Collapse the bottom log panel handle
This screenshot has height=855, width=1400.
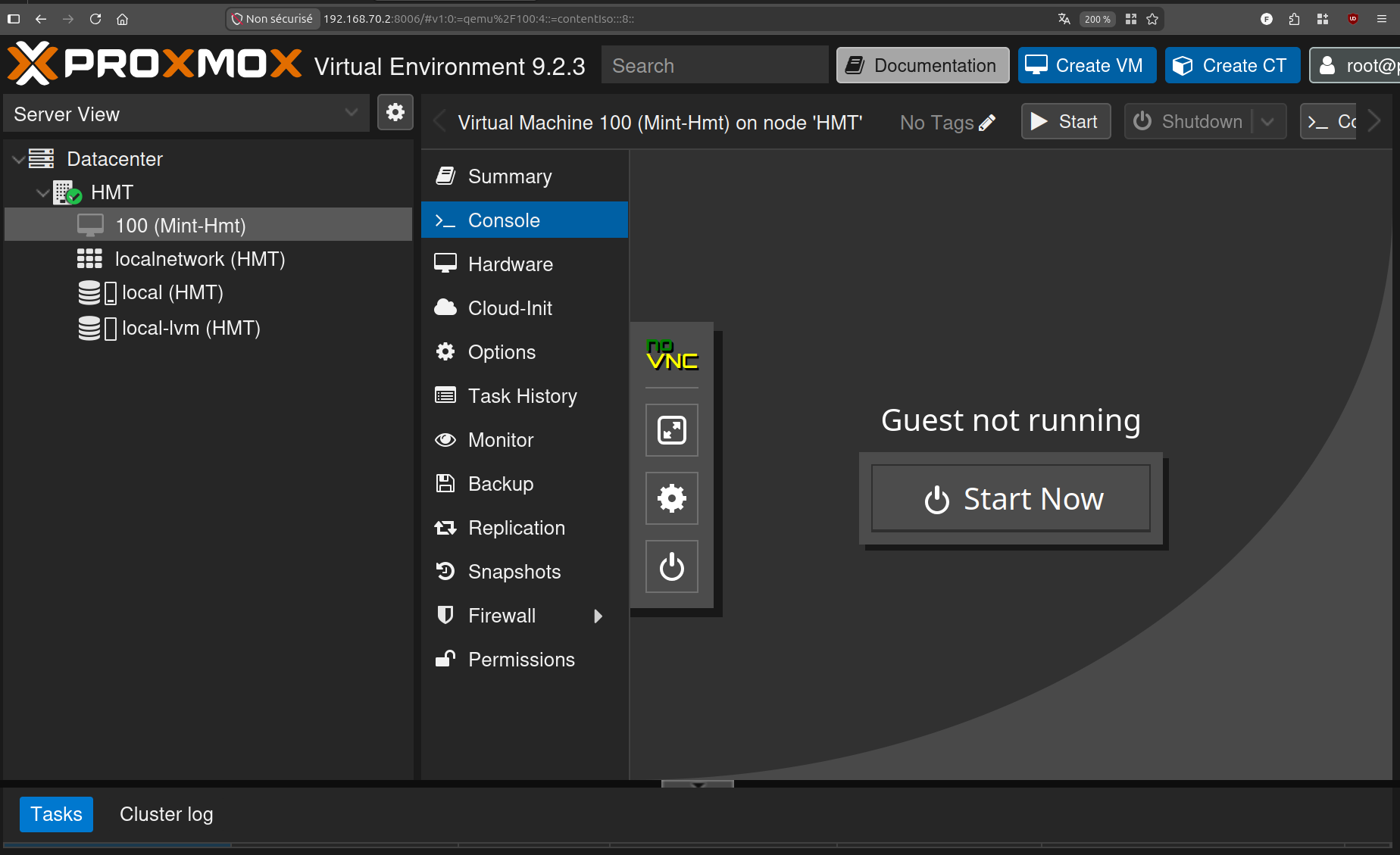pos(698,784)
